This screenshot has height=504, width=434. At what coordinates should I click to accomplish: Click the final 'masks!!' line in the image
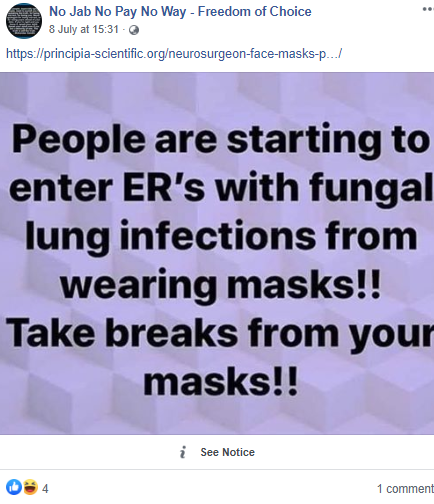click(x=220, y=381)
